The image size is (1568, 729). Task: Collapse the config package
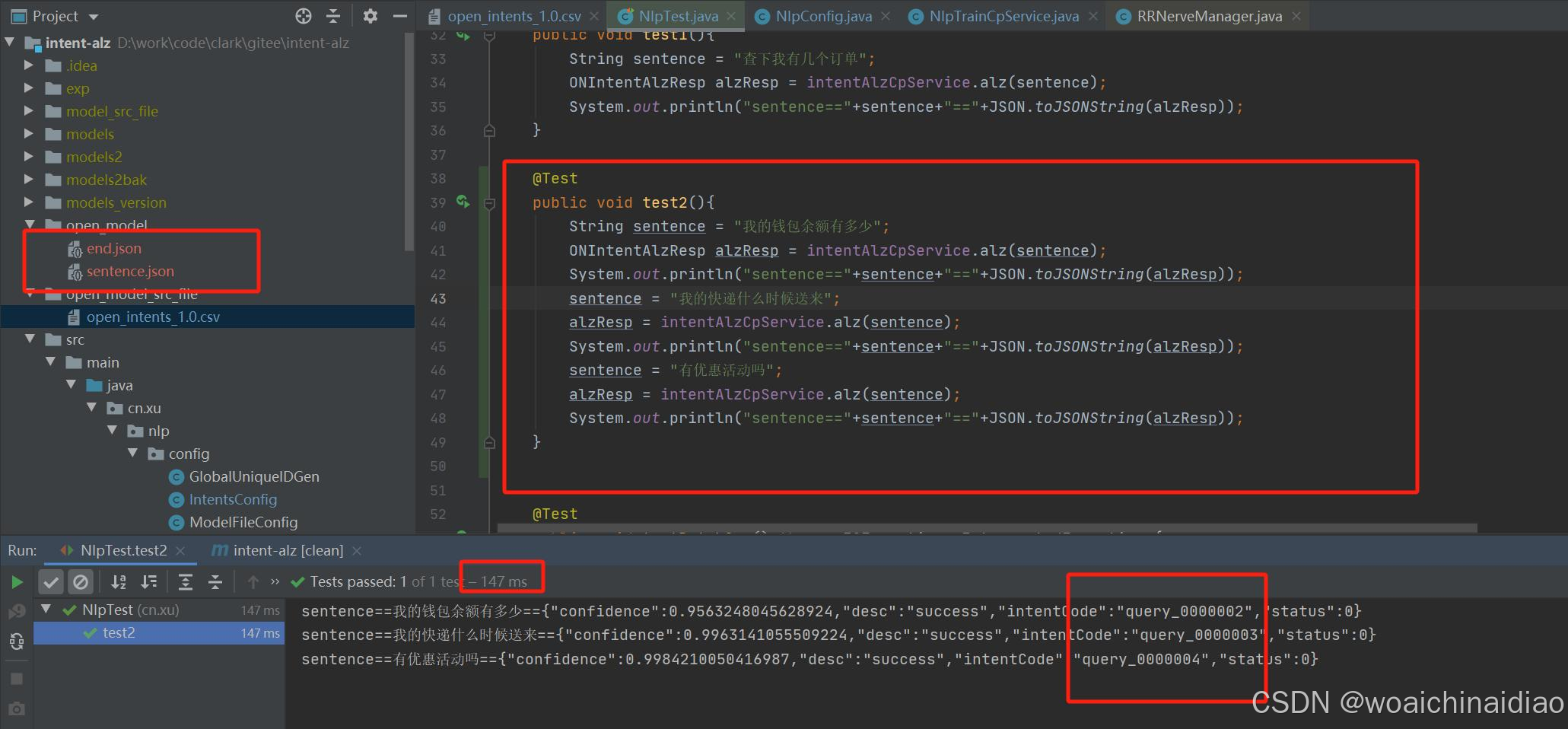132,454
